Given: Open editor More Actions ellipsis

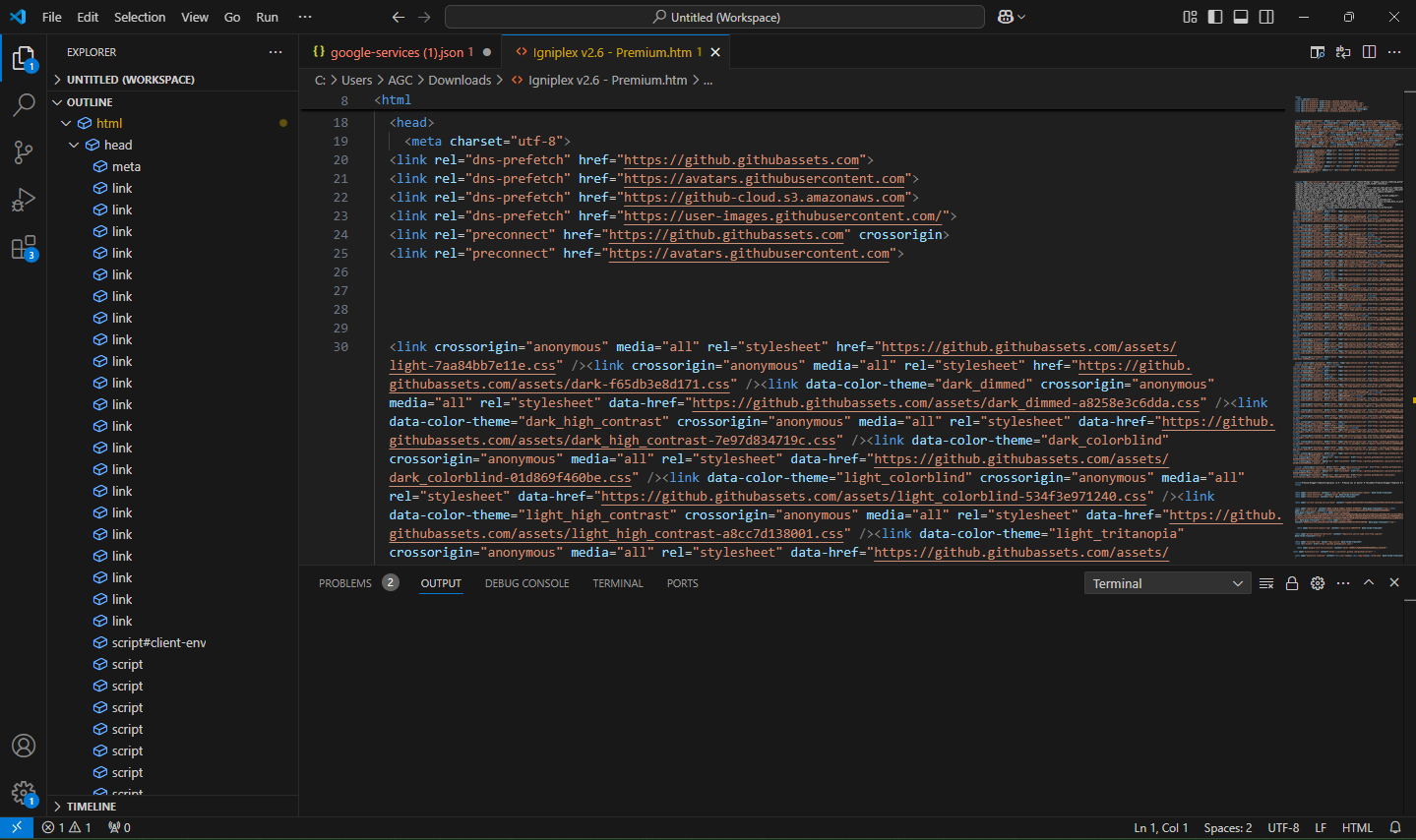Looking at the screenshot, I should 1394,52.
